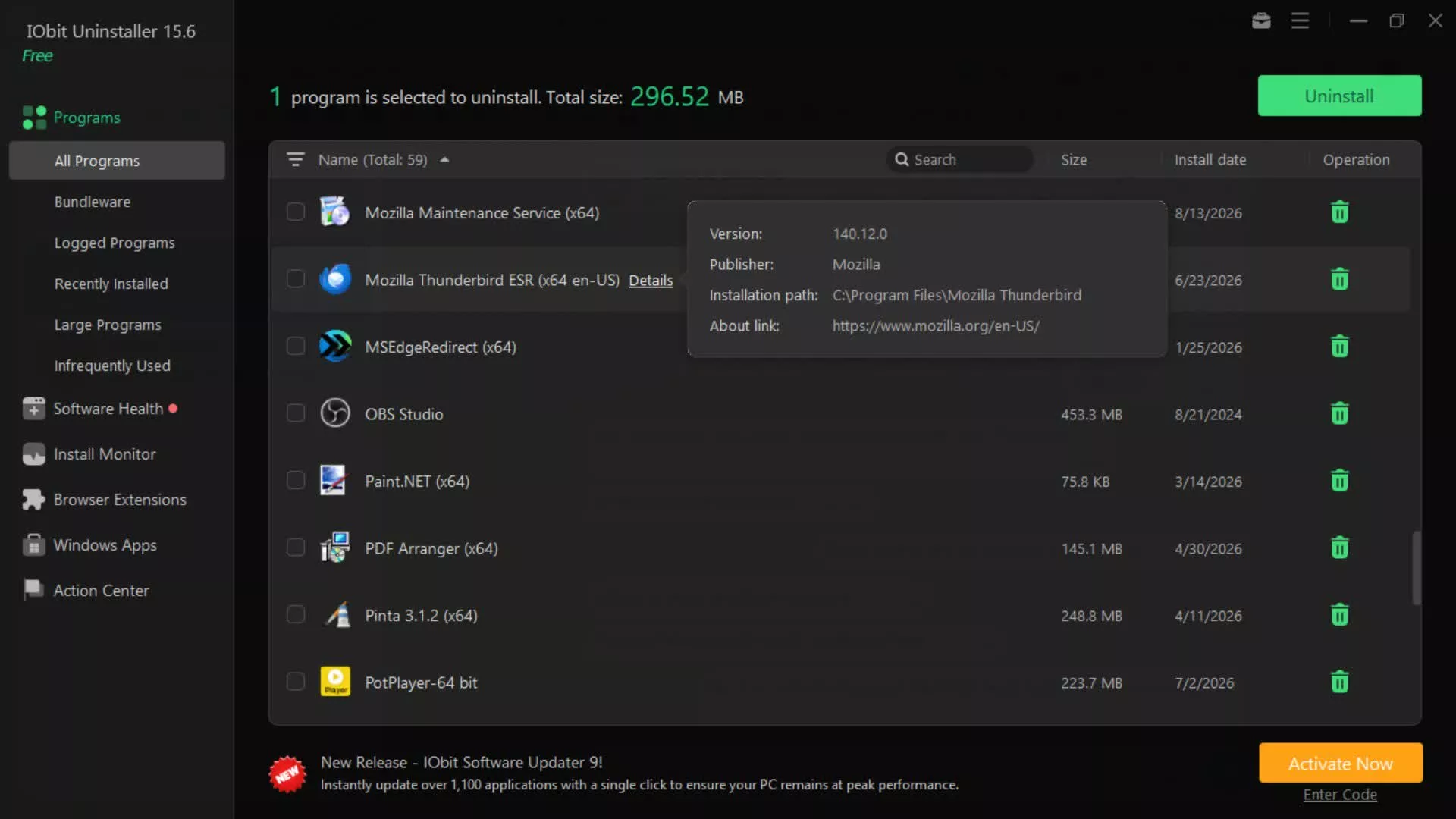Show Infrequently Used programs

tap(112, 366)
